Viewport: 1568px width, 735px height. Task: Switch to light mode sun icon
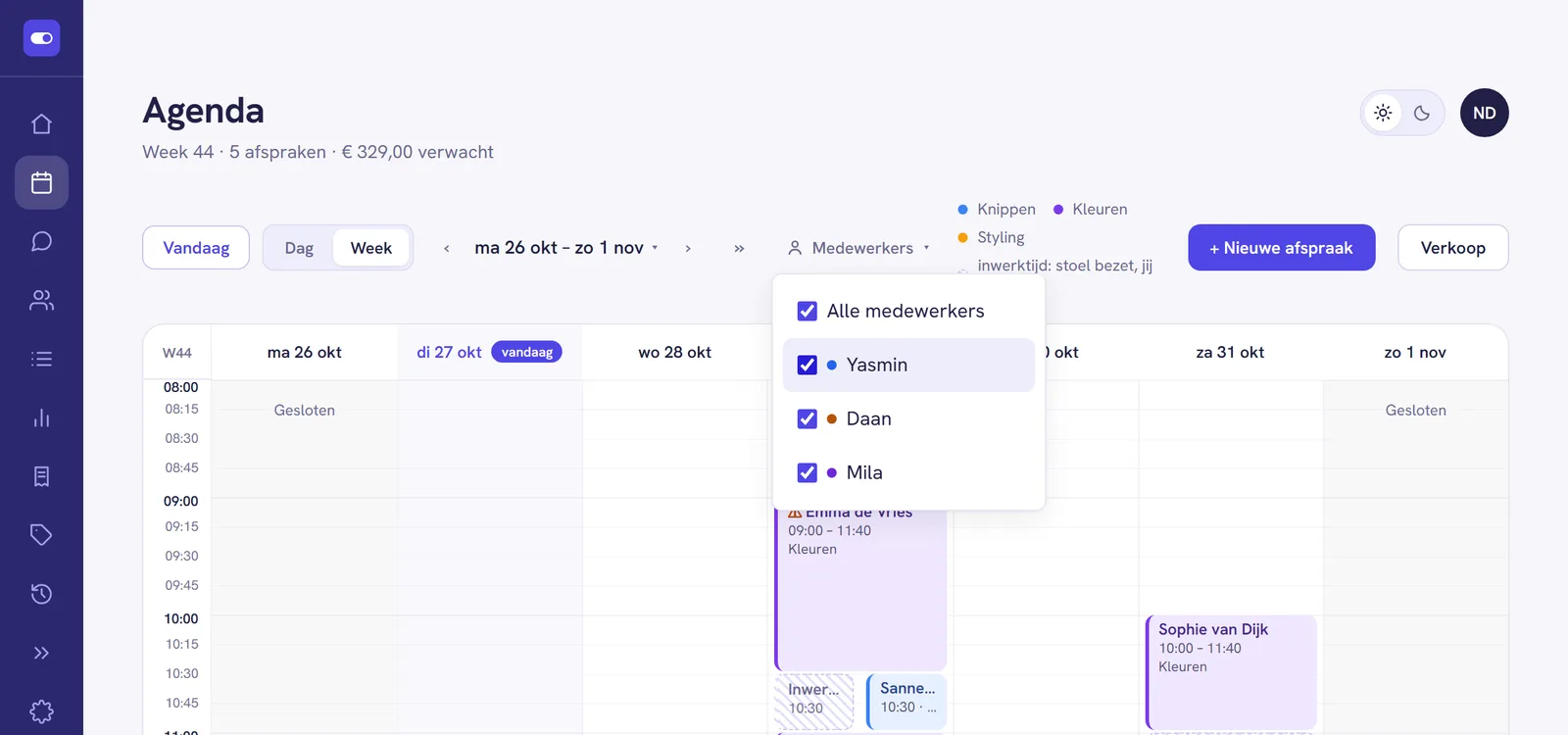coord(1383,113)
